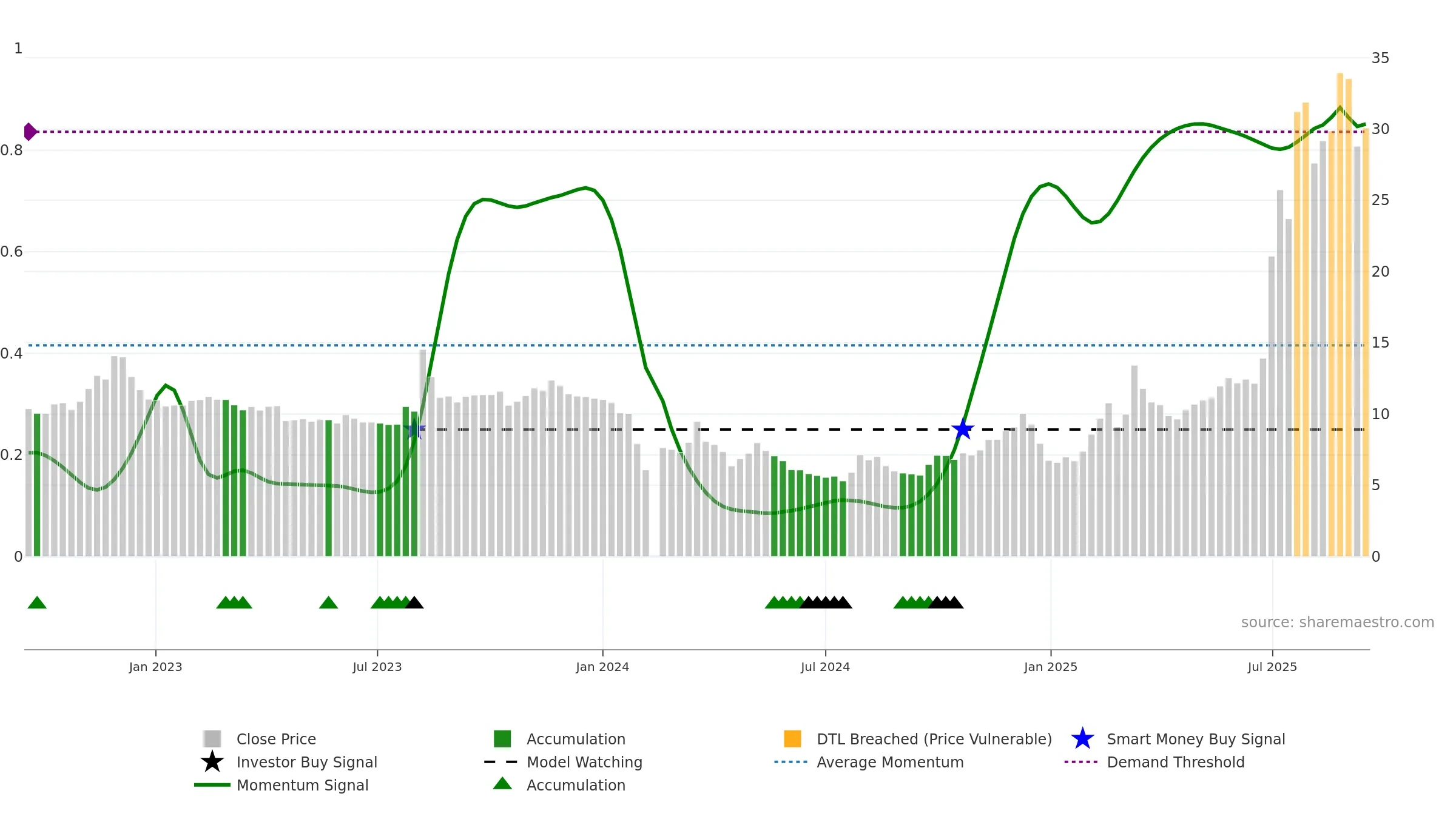
Task: Click the gray Close Price legend swatch
Action: [212, 738]
